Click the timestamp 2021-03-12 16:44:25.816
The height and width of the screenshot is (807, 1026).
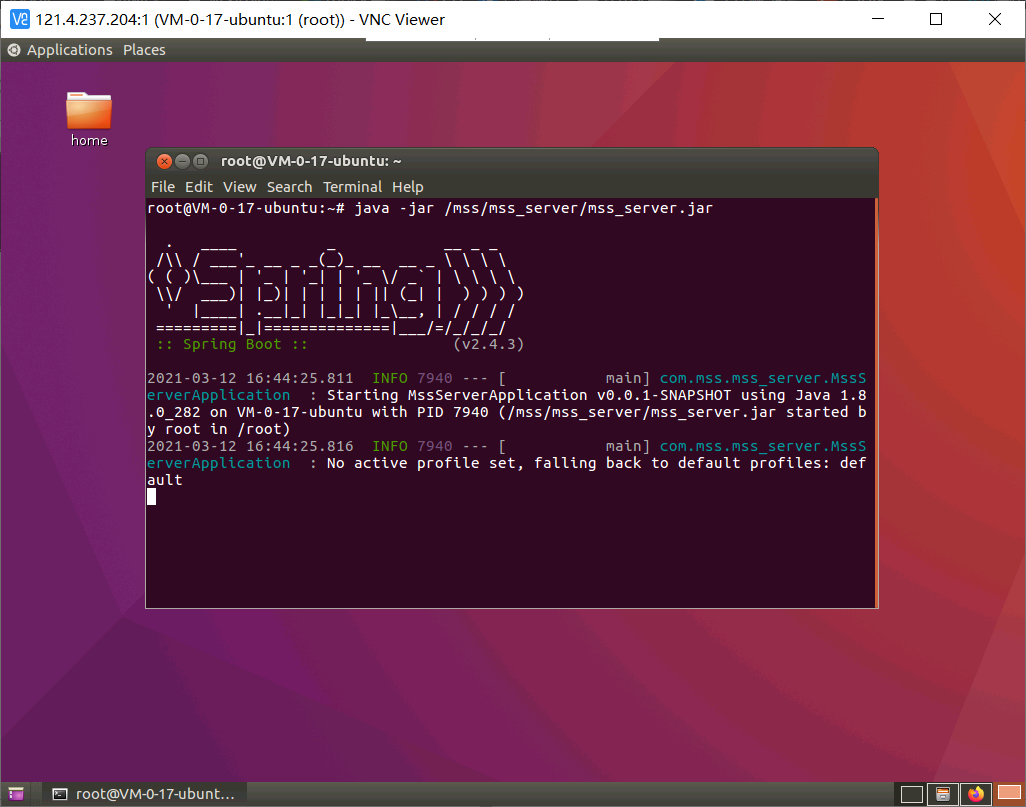tap(250, 446)
